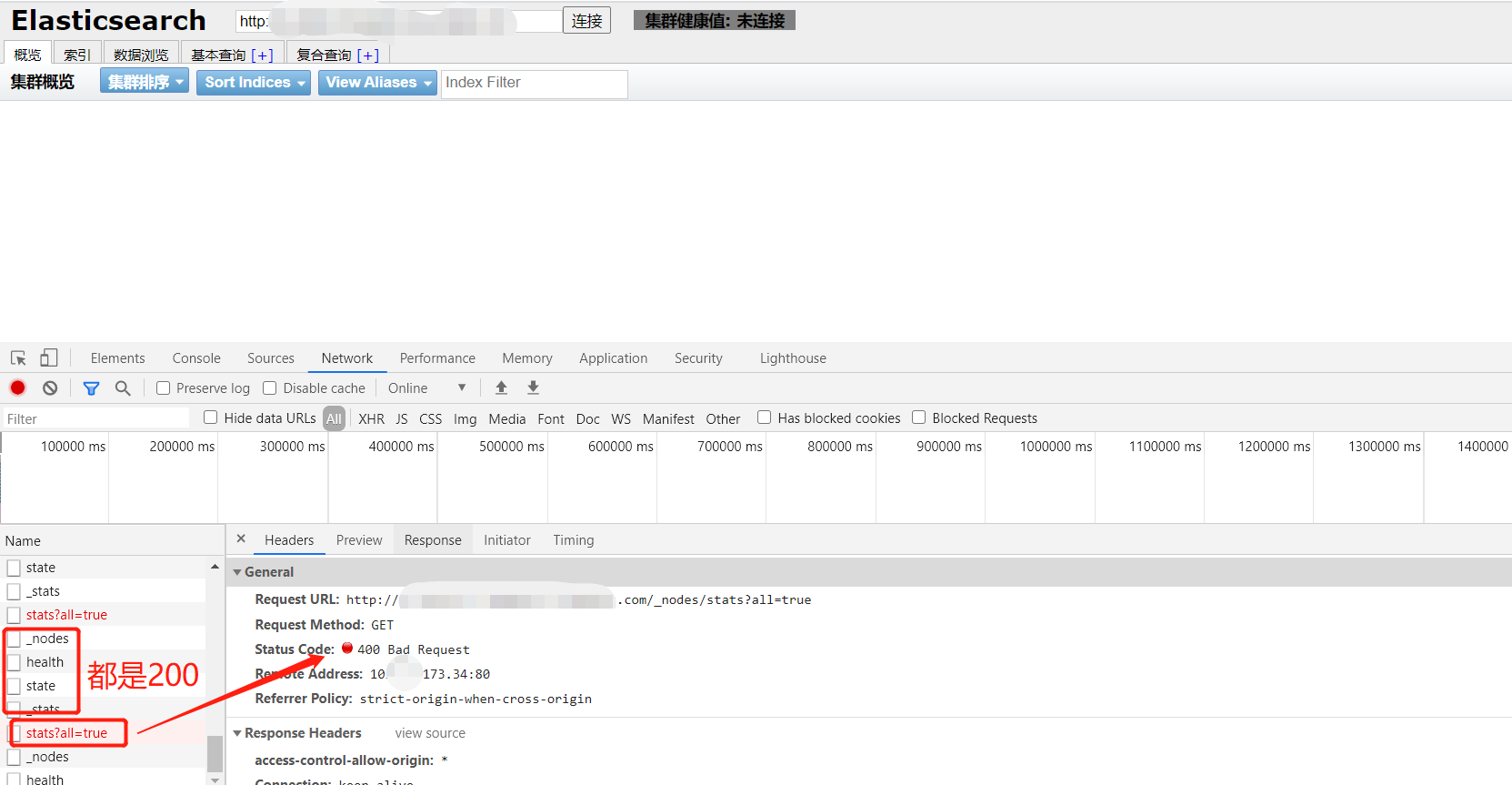
Task: Select the Headers tab of the request
Action: pyautogui.click(x=289, y=540)
